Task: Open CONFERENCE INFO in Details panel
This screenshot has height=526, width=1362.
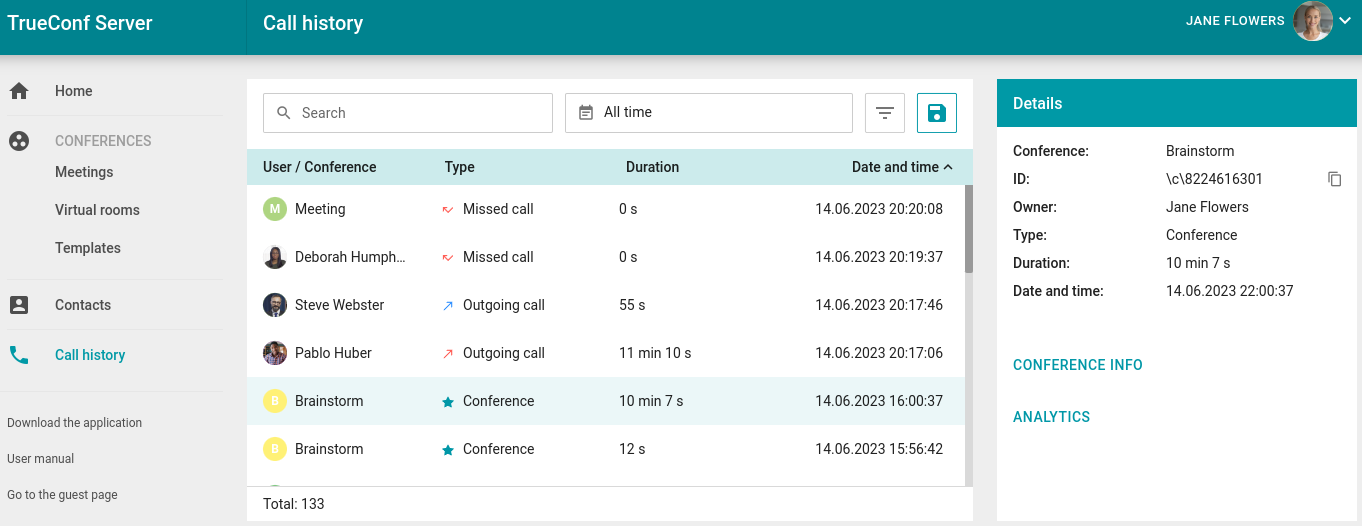Action: click(x=1078, y=365)
